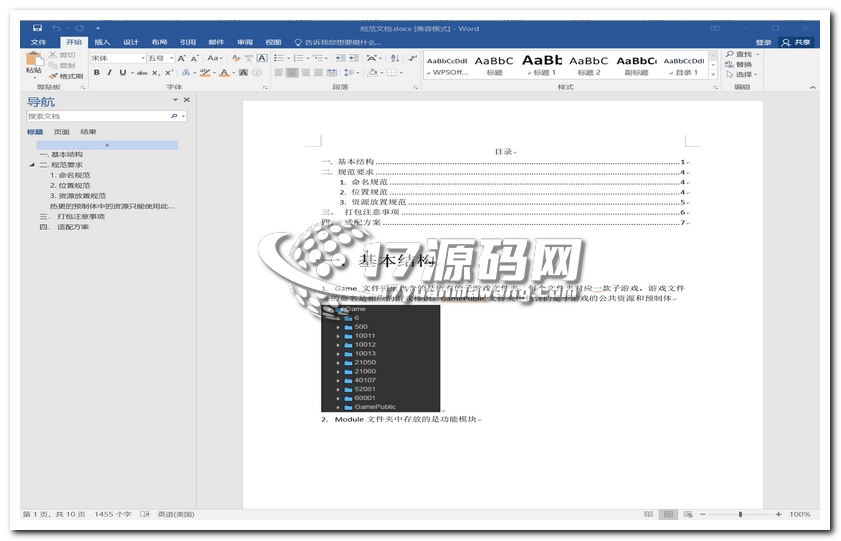Viewport: 841px width, 541px height.
Task: Click the Character Border A icon
Action: (262, 58)
